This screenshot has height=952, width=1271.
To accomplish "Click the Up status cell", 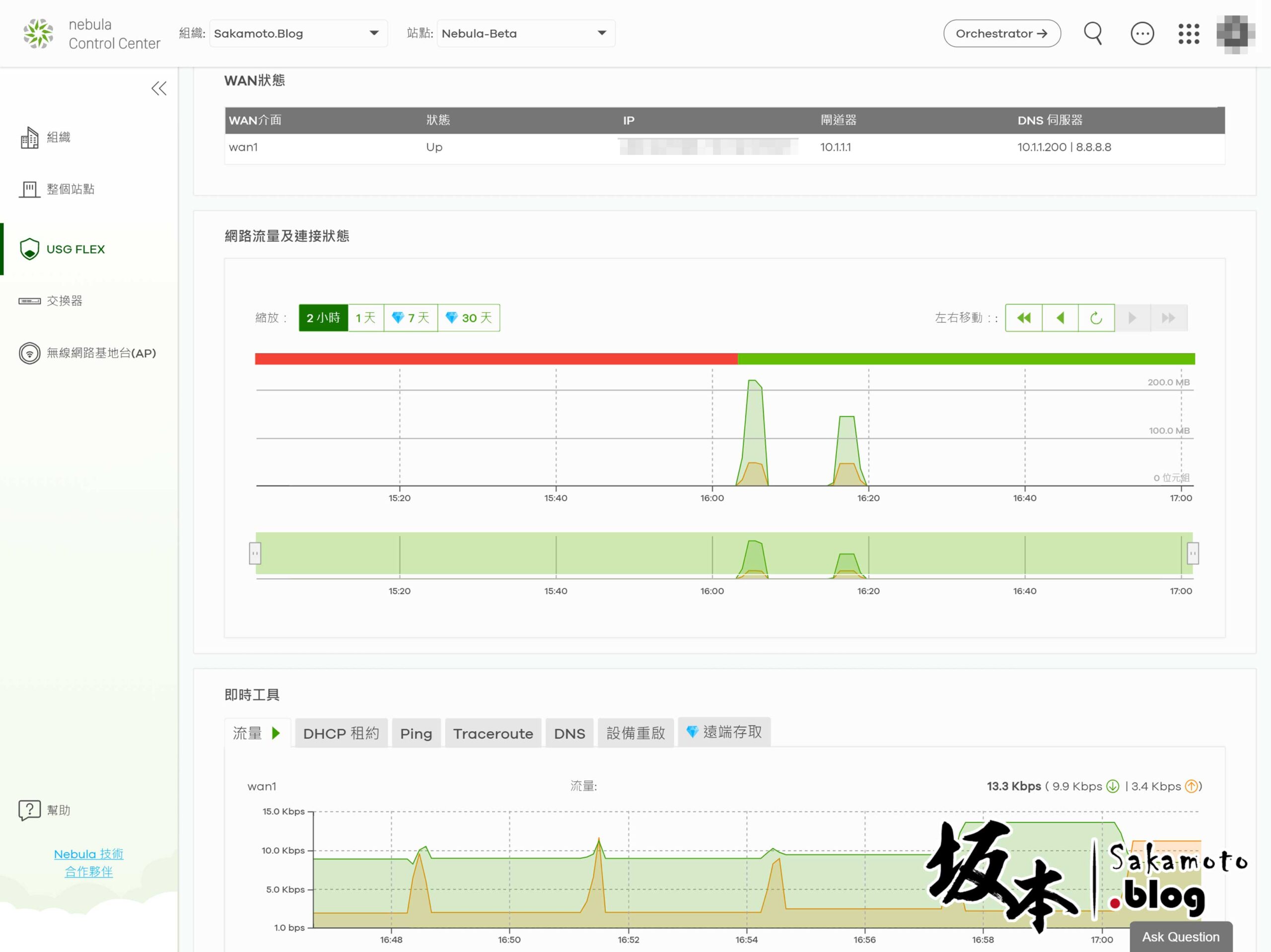I will (434, 147).
